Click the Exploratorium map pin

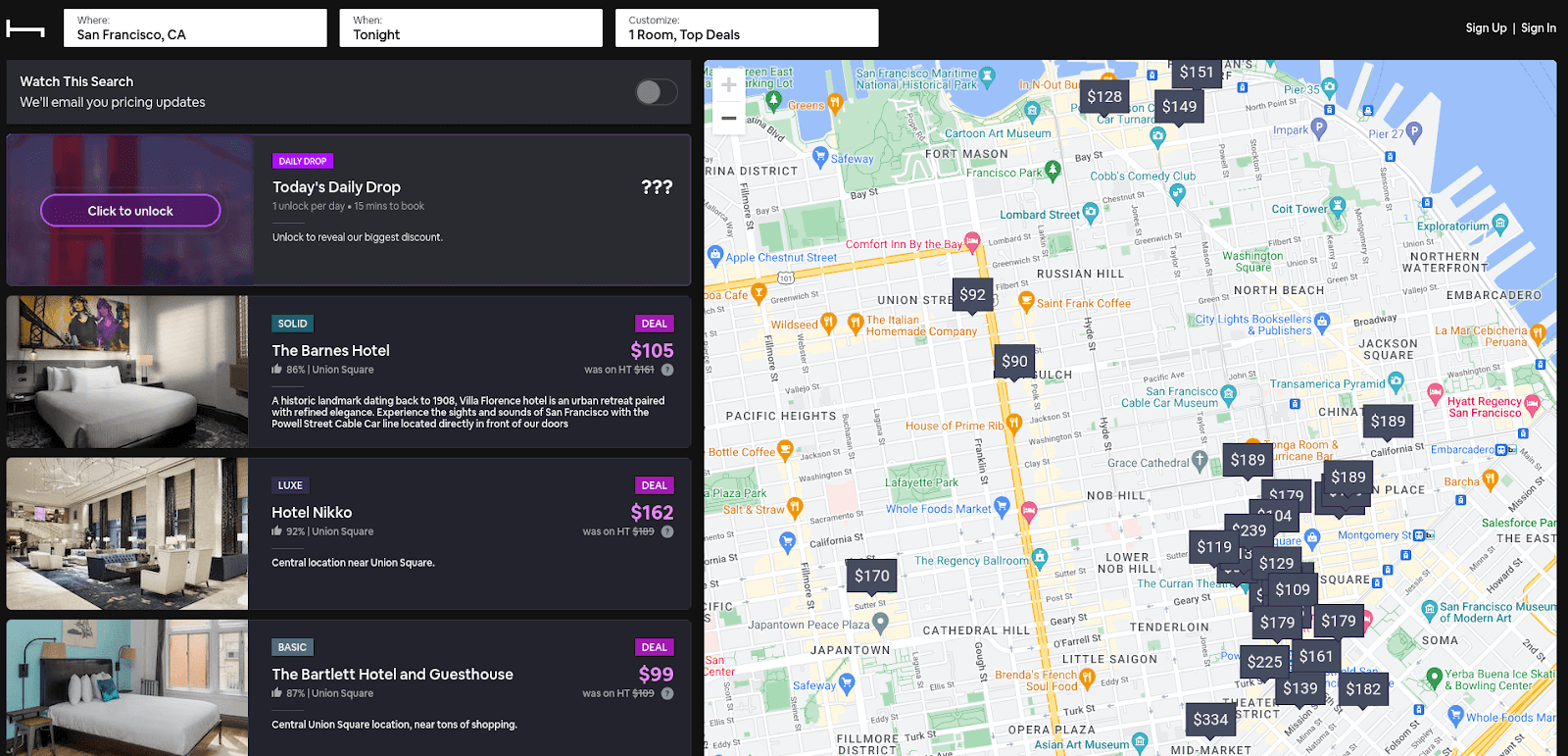point(1498,225)
